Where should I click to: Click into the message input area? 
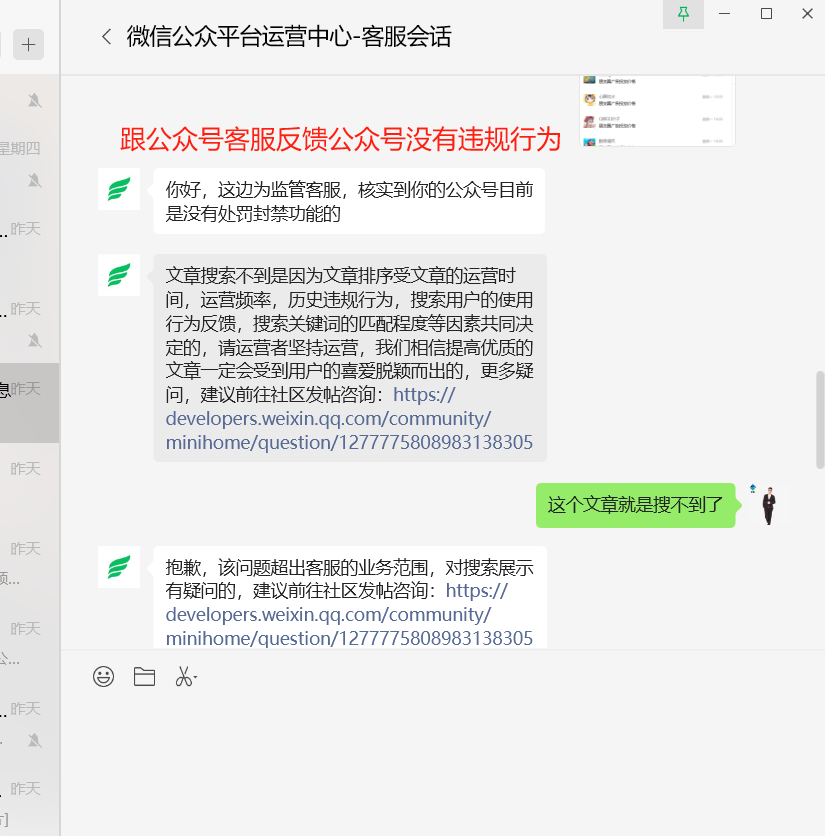point(443,762)
